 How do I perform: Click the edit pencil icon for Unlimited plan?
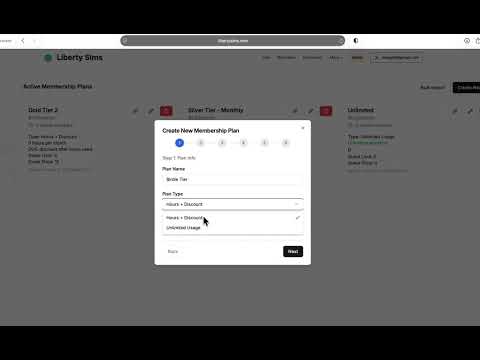[x=470, y=111]
